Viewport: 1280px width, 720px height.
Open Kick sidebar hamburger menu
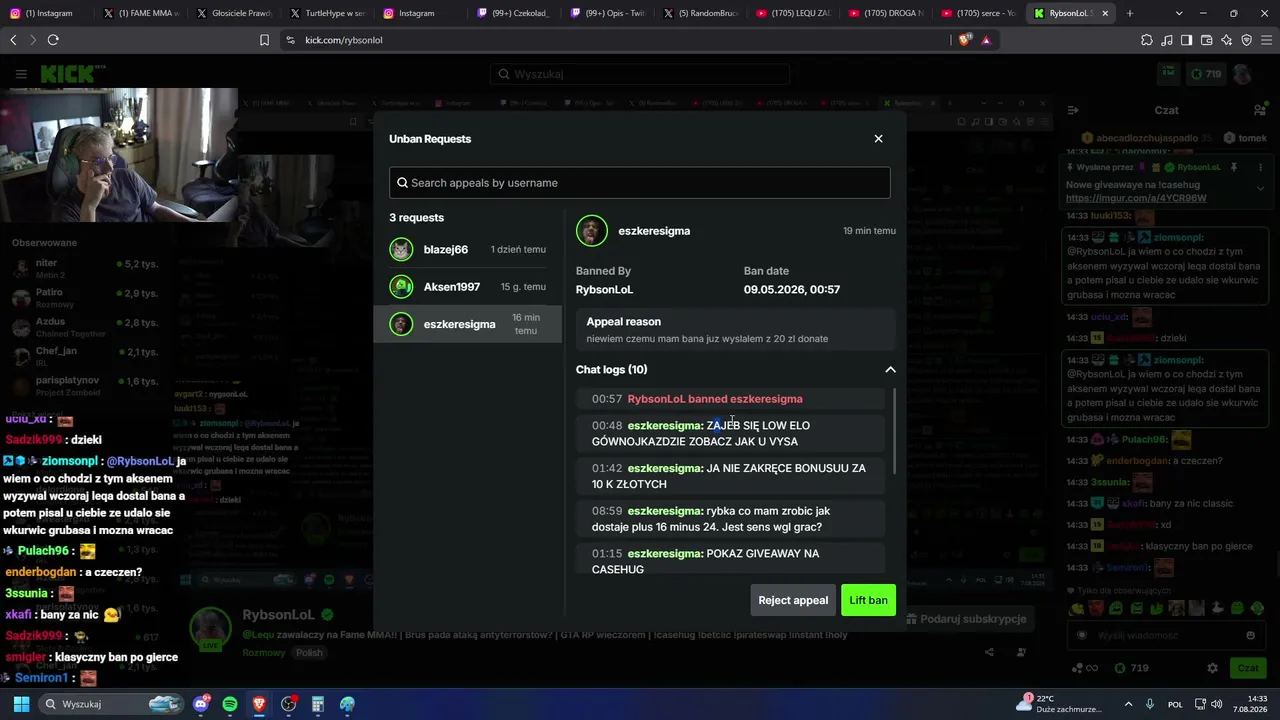point(21,74)
